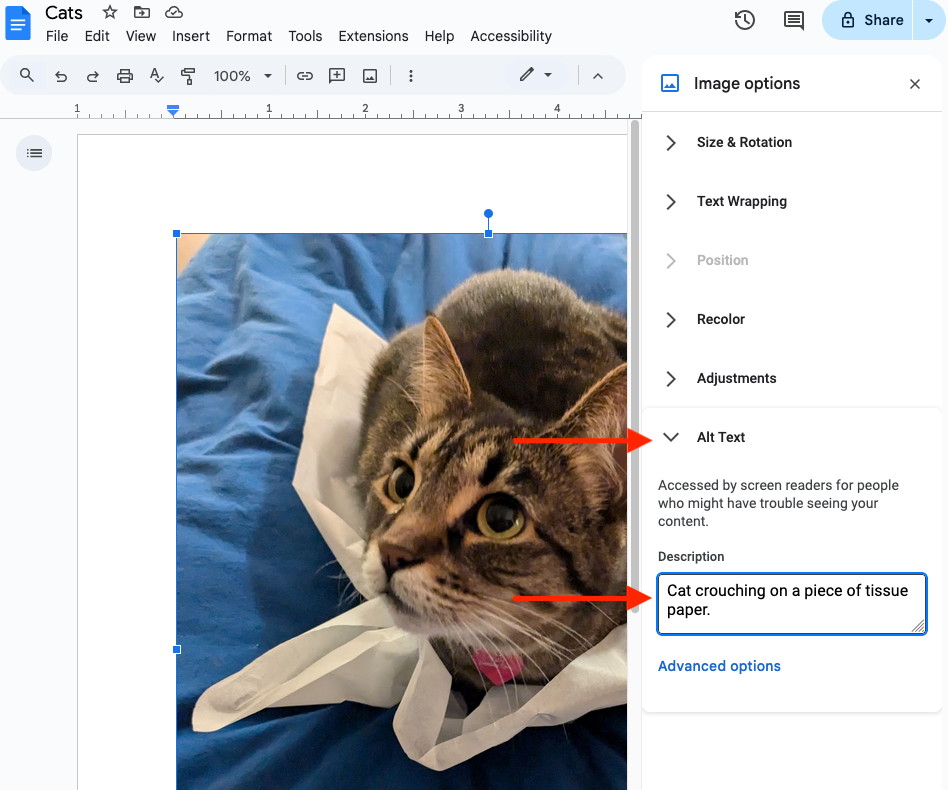Select the paint format roller icon
948x790 pixels.
pyautogui.click(x=188, y=76)
